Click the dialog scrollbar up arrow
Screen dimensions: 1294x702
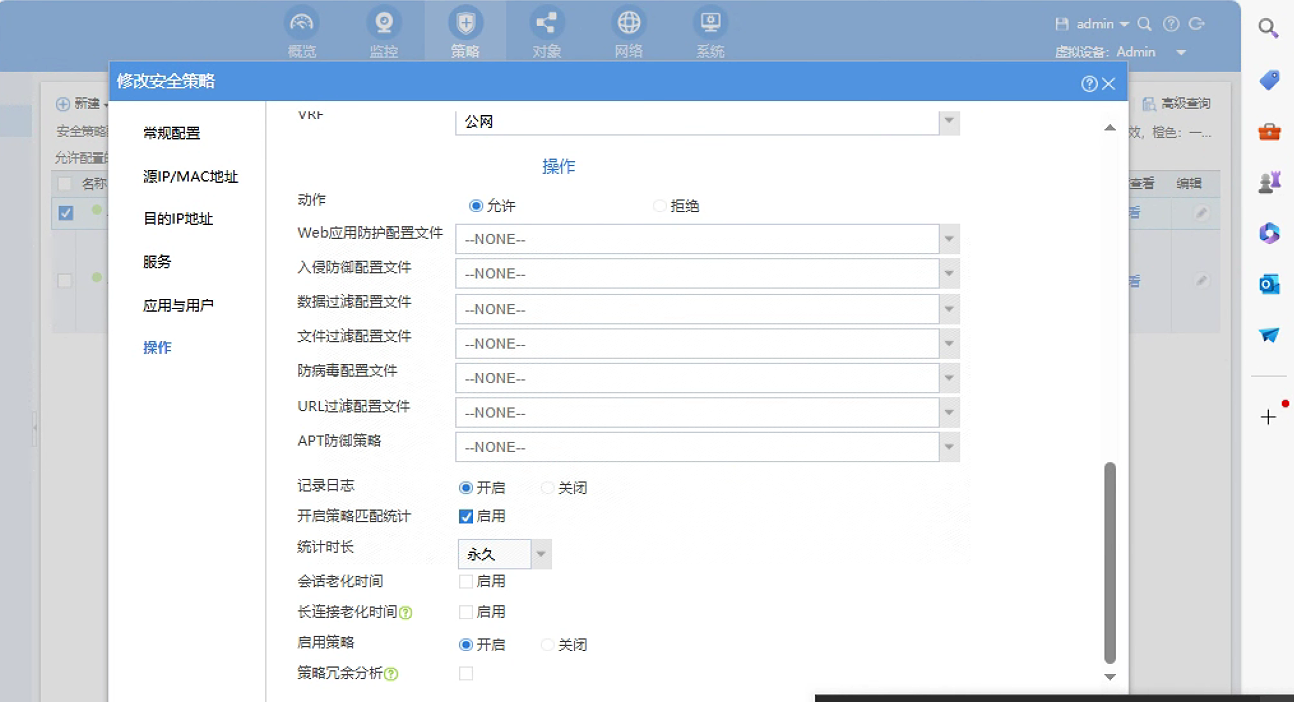tap(1109, 128)
